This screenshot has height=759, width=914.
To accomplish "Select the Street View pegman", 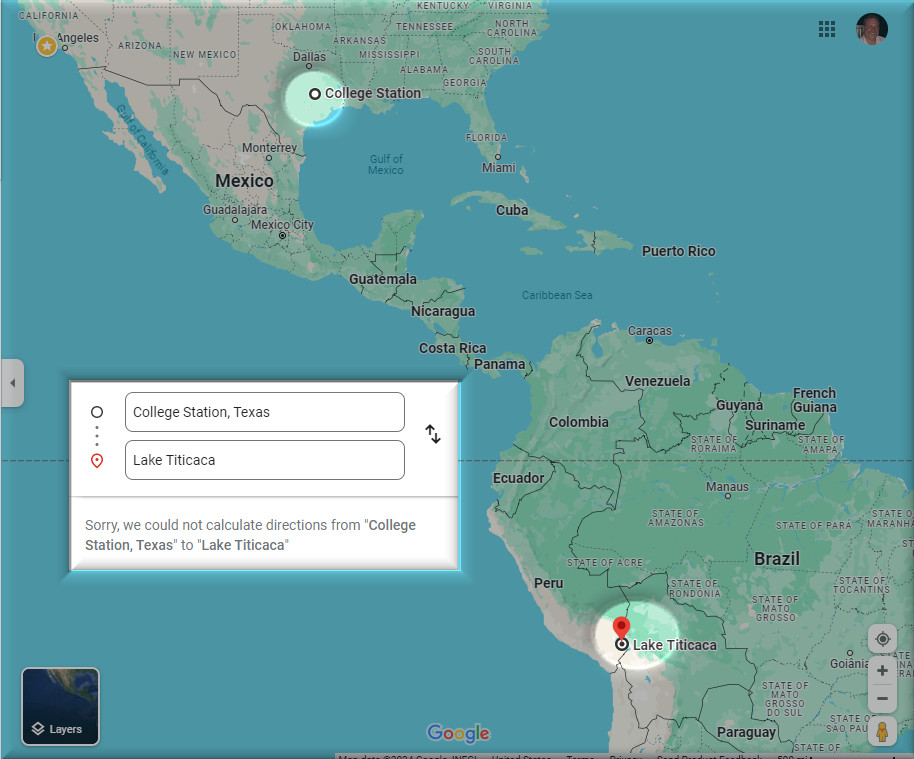I will point(882,732).
